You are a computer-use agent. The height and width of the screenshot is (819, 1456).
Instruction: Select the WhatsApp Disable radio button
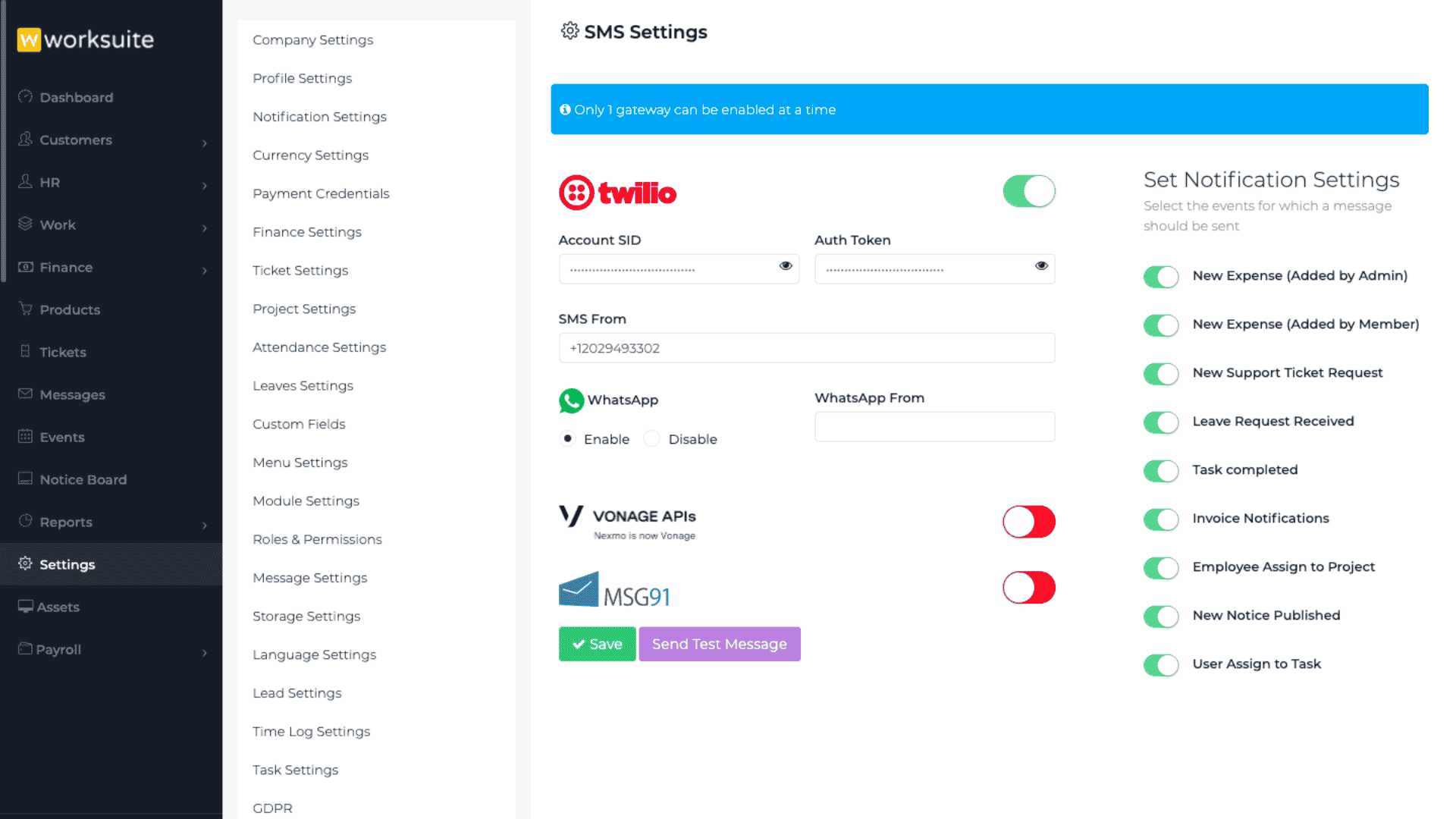(651, 439)
